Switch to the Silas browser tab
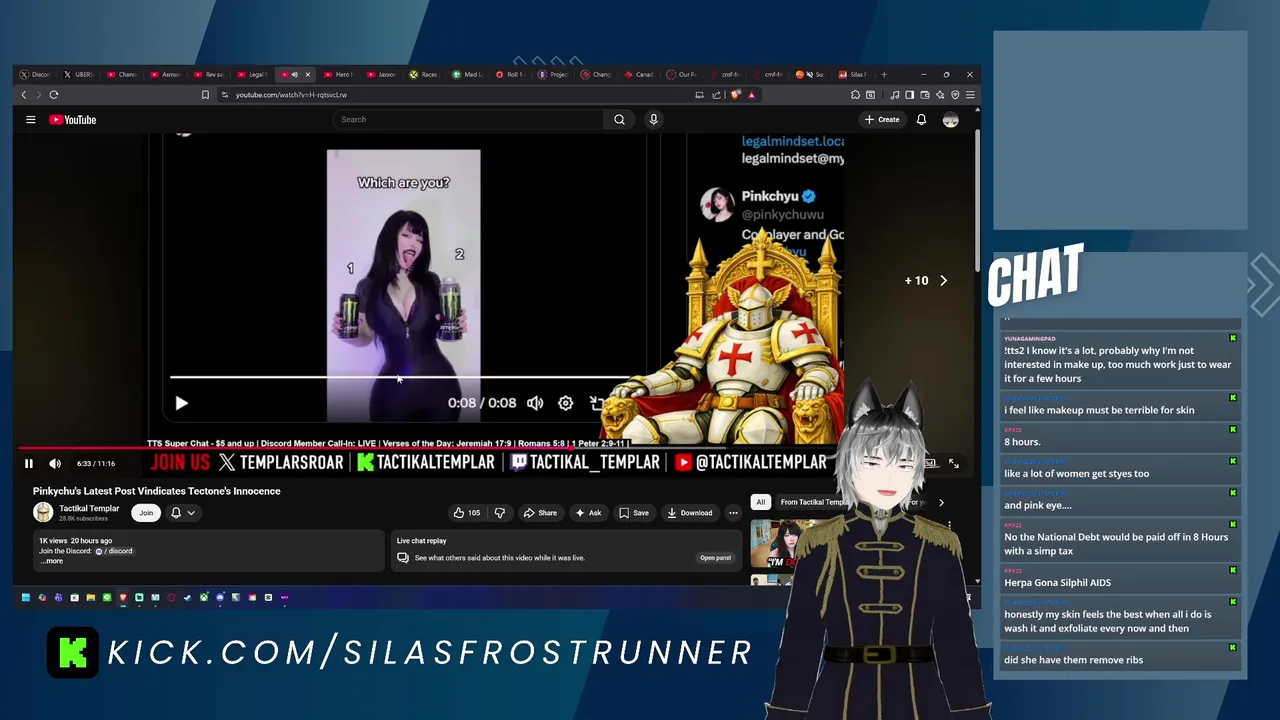The width and height of the screenshot is (1280, 720). click(854, 74)
